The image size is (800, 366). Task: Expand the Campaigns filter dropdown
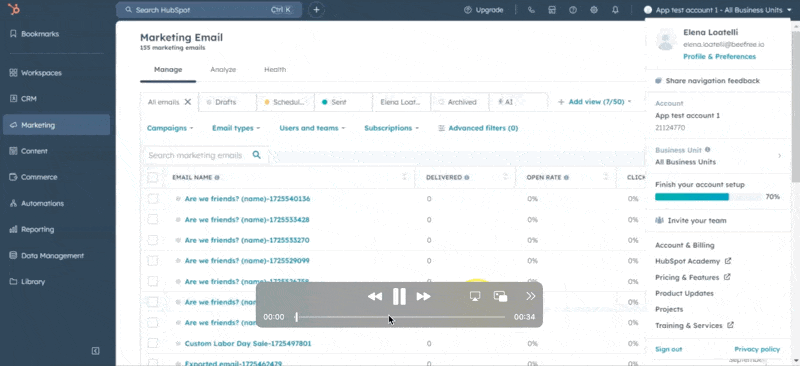tap(170, 128)
